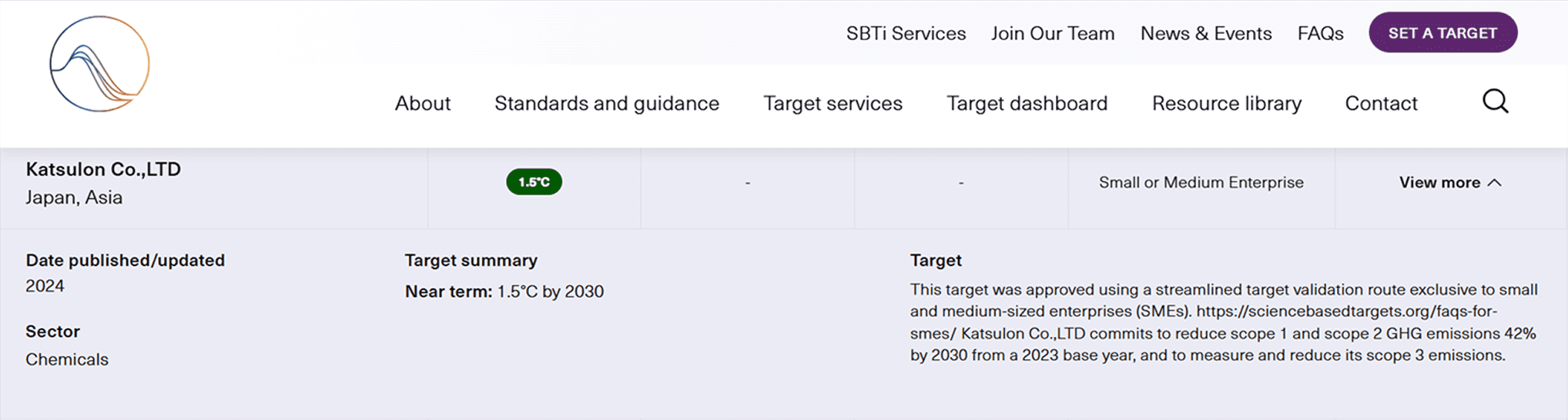Open the About menu
1568x420 pixels.
(423, 103)
